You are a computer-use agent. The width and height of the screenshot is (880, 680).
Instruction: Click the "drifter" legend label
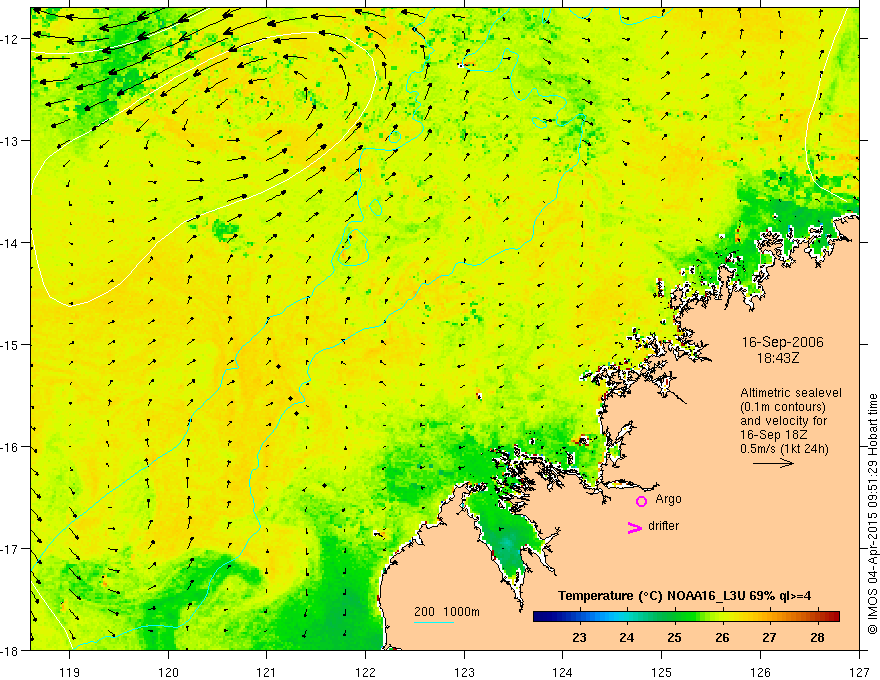pos(663,526)
